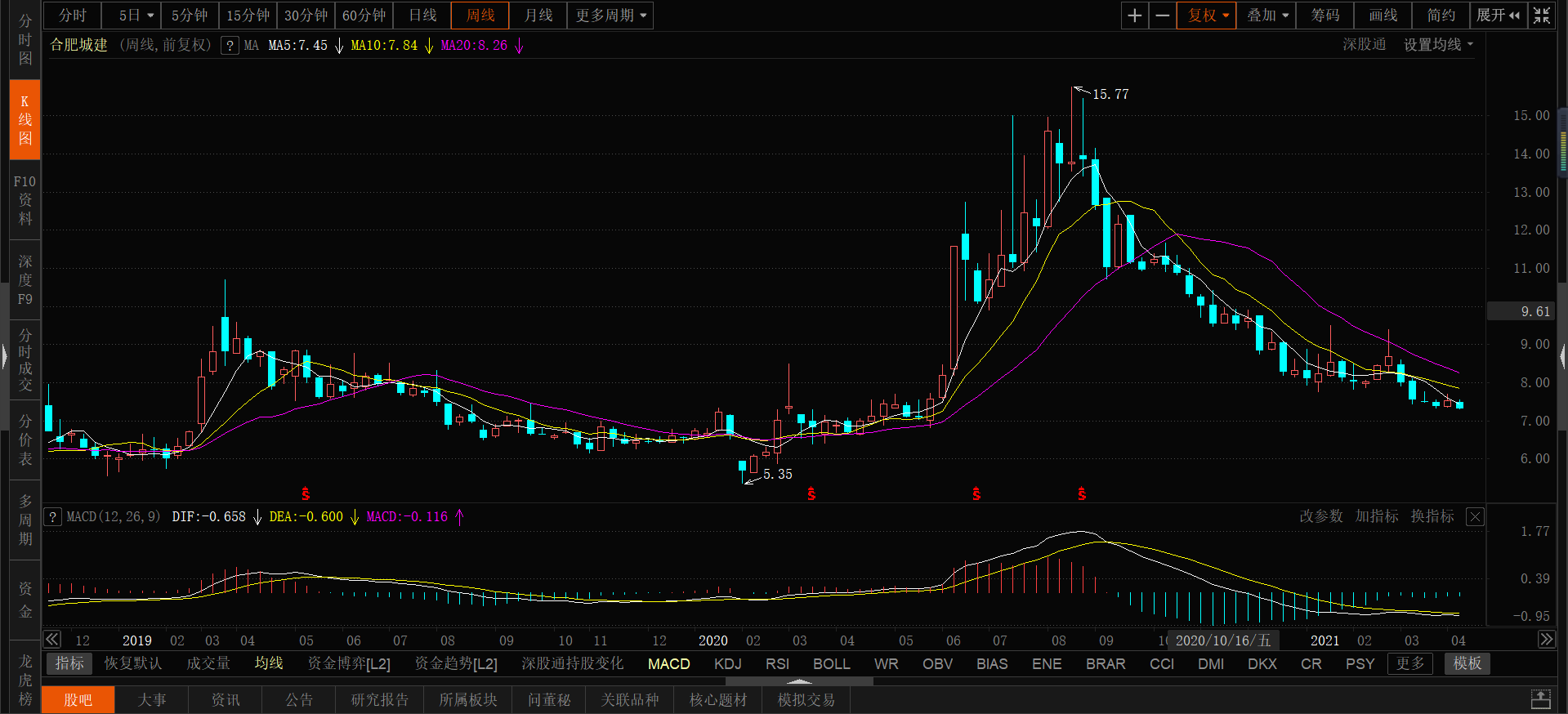Click the 更多 indicators button
This screenshot has width=1568, height=714.
[1409, 663]
